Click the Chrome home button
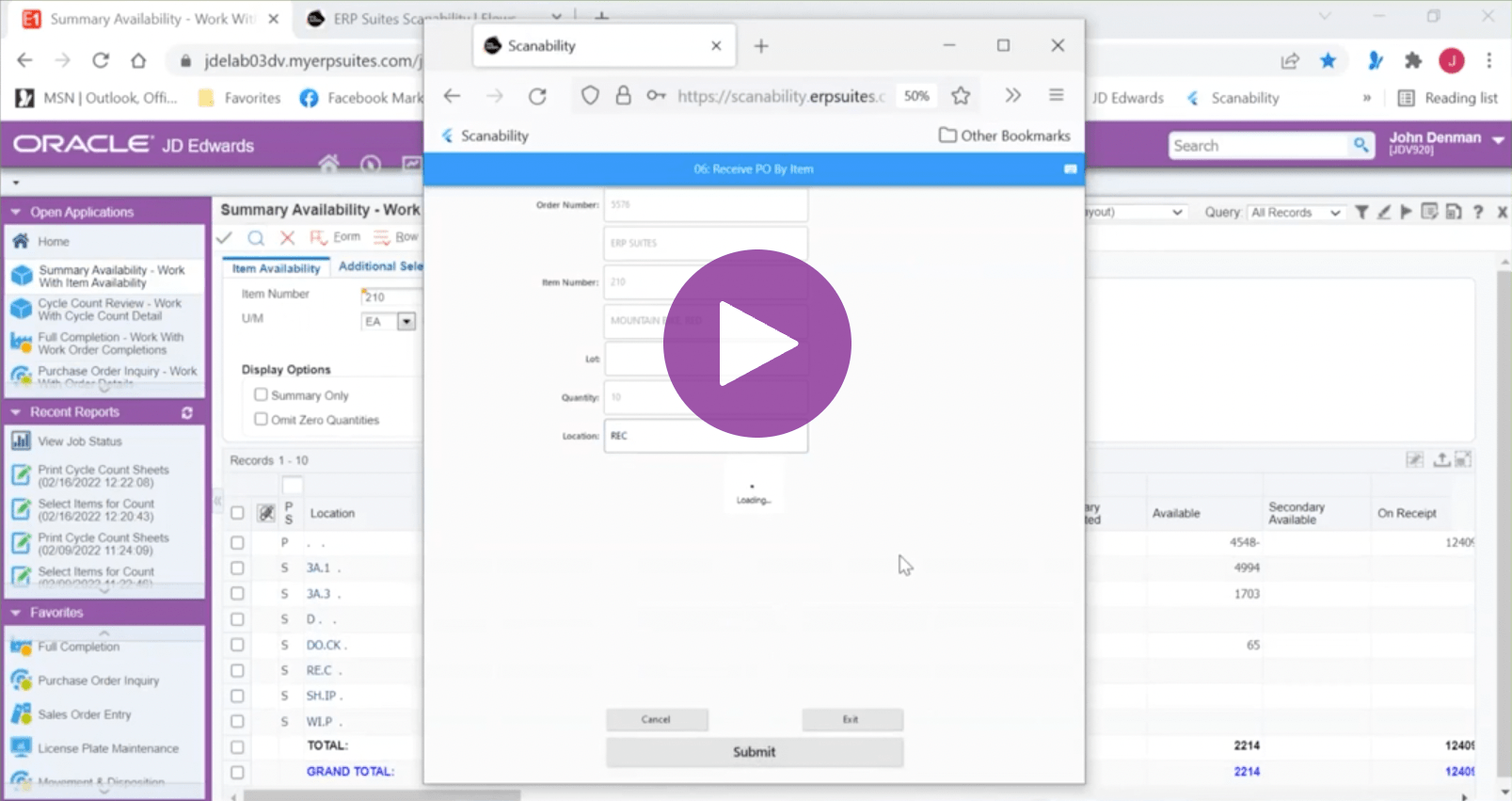Screen dimensions: 1512x801 138,60
